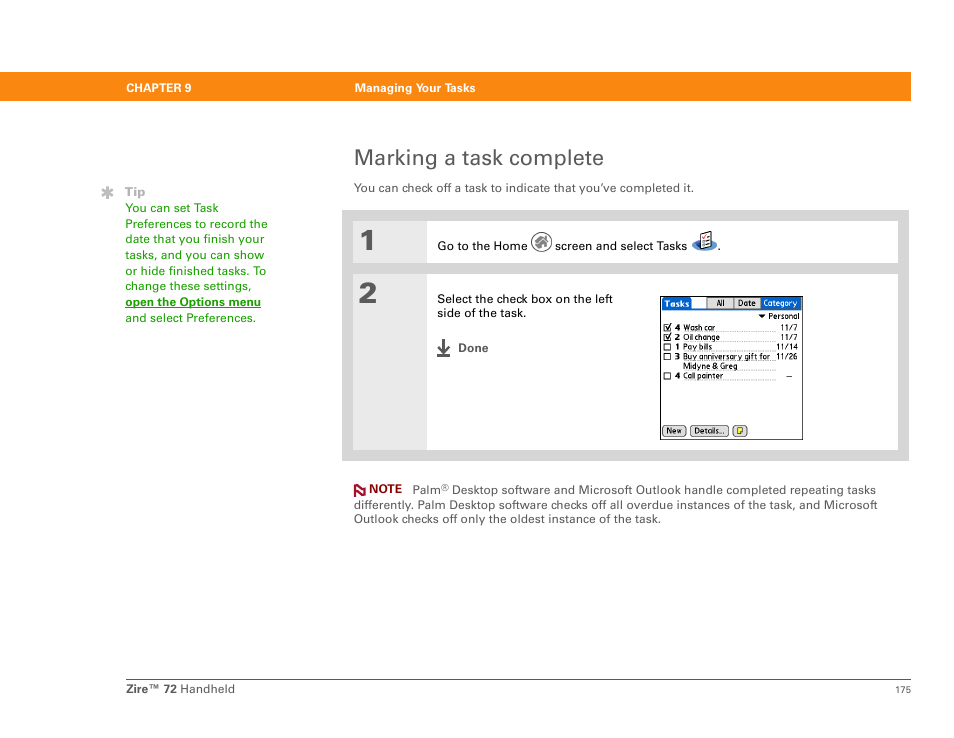Click the Zire 72 Handheld footer text
Screen dimensions: 954x738
click(180, 689)
